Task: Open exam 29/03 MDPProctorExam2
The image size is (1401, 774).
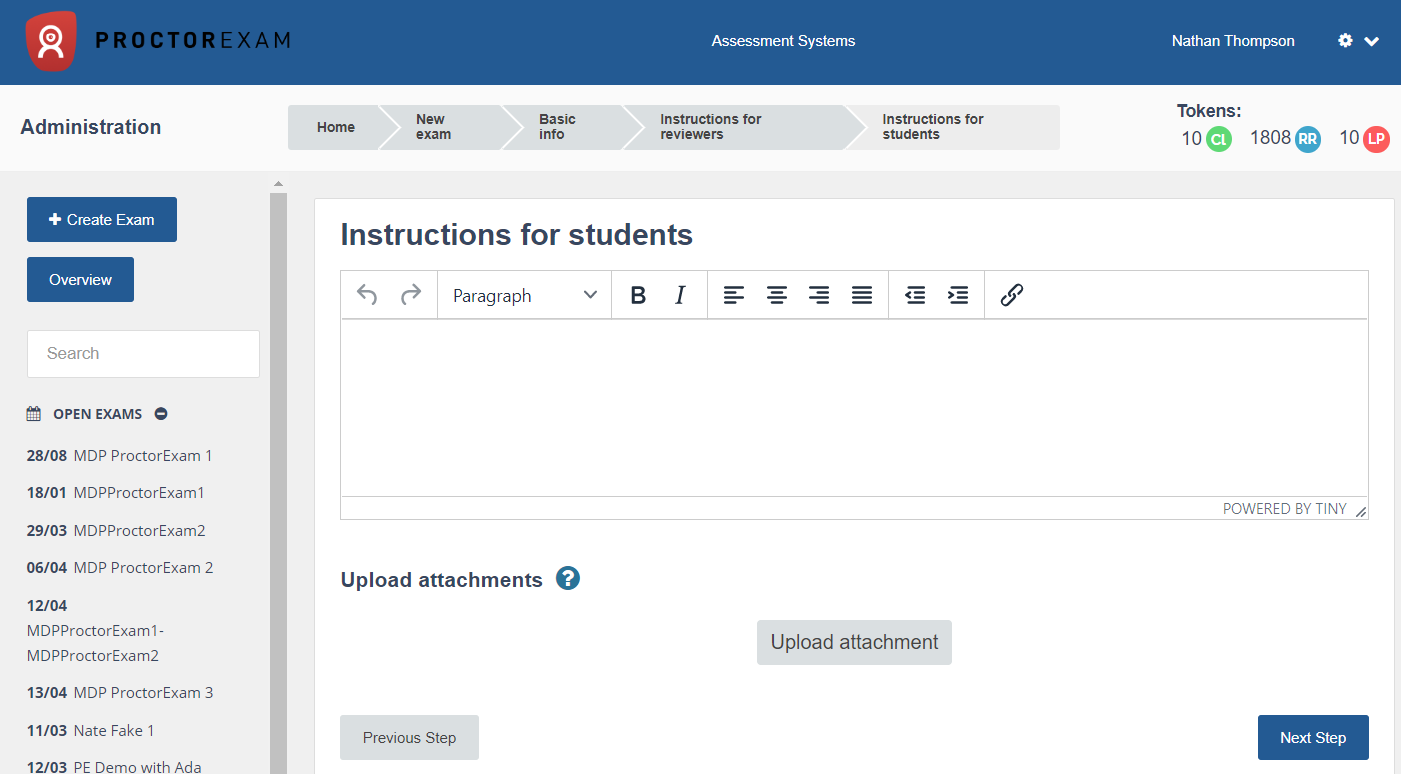Action: [116, 530]
